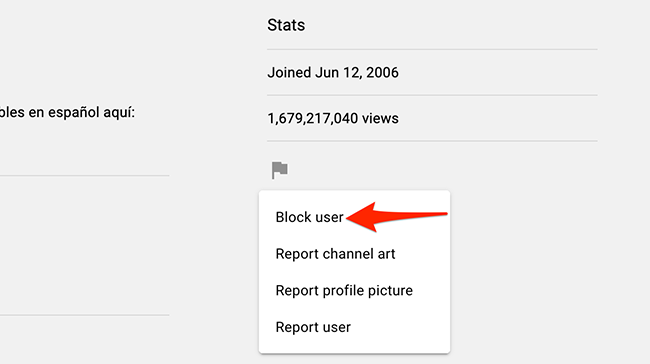Screen dimensions: 650x364
Task: Click the gray report flag icon
Action: pos(279,170)
